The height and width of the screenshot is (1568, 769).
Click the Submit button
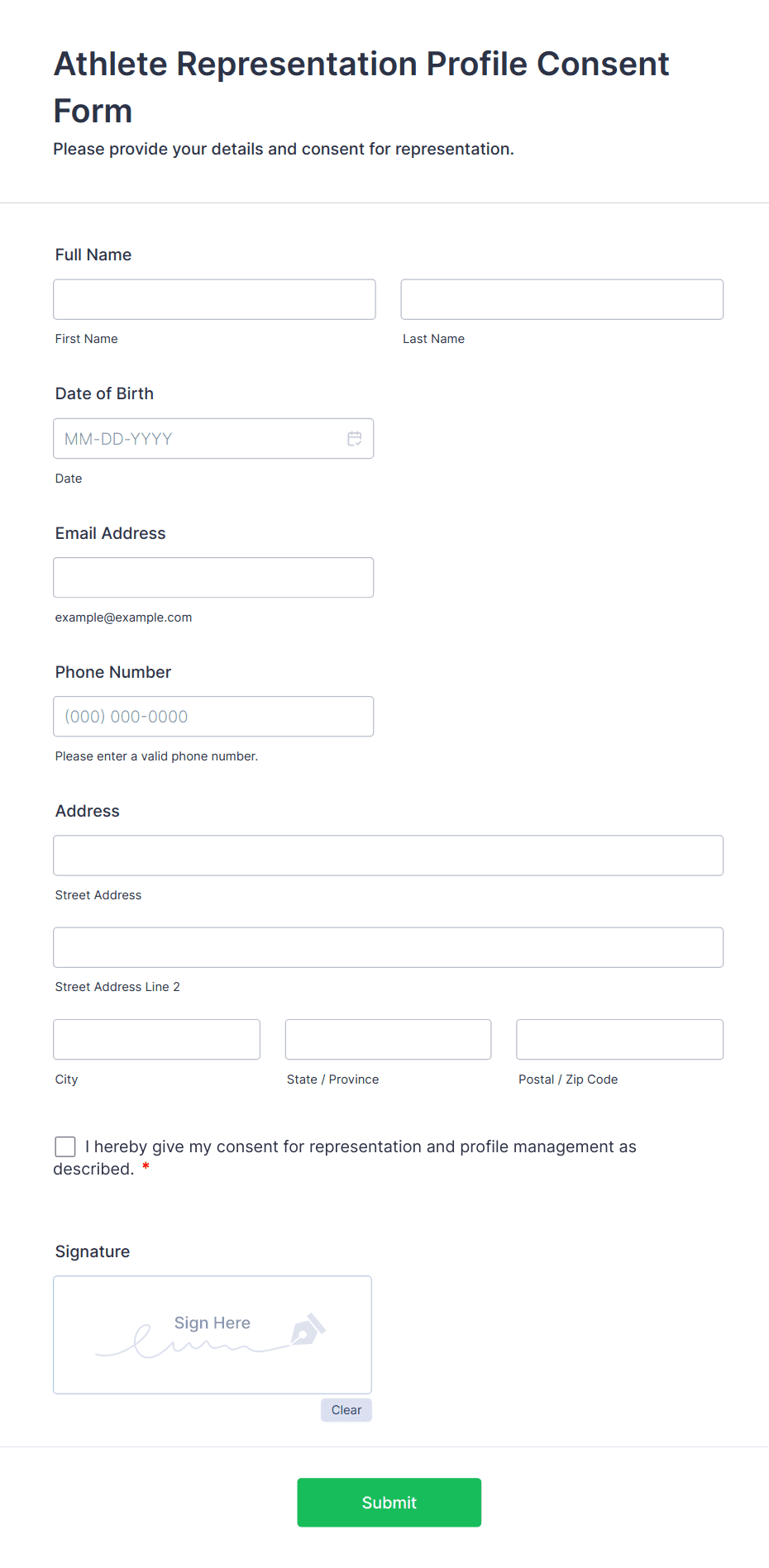pyautogui.click(x=389, y=1502)
